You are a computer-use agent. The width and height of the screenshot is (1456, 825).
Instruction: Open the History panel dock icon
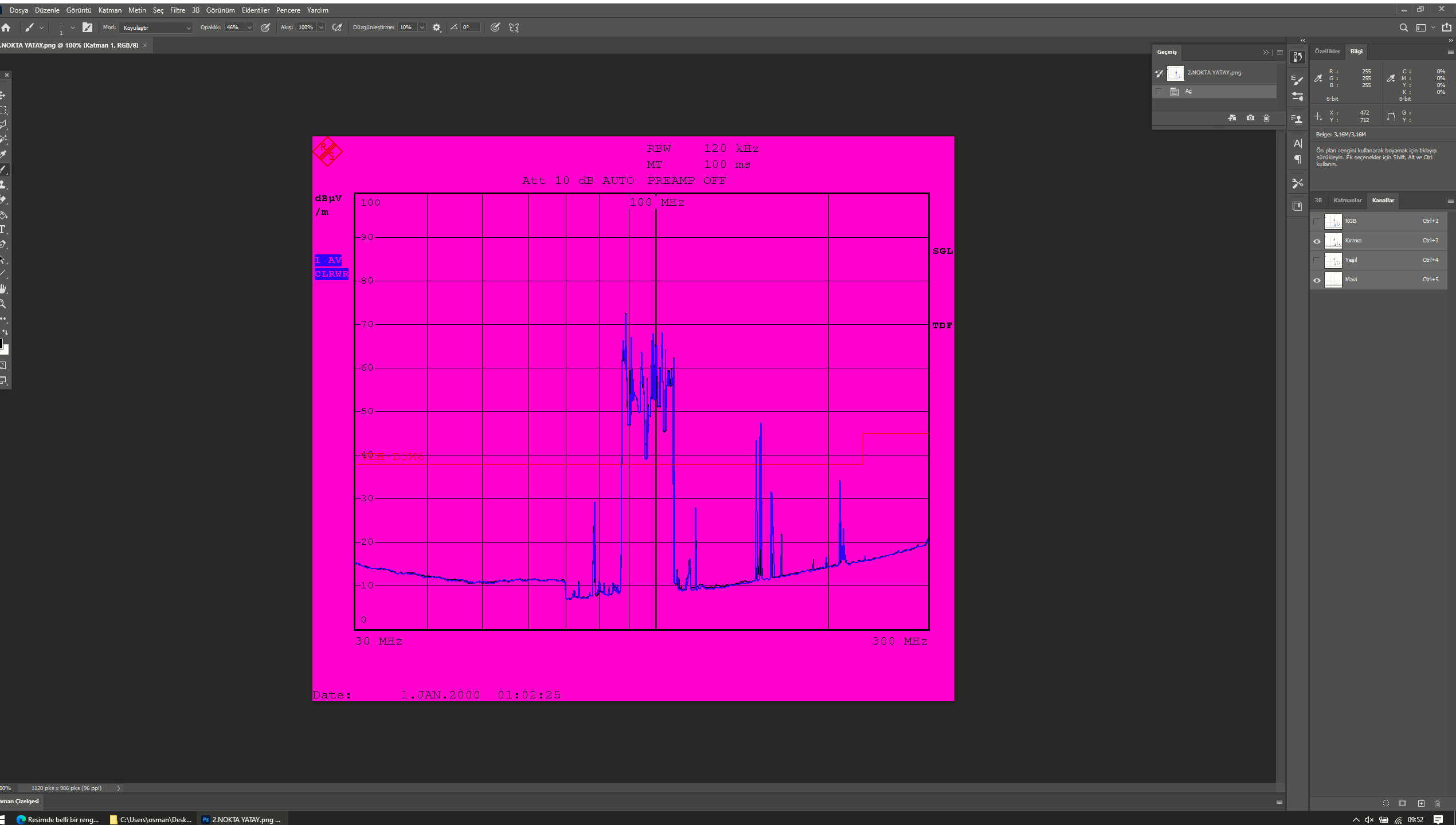(1298, 57)
